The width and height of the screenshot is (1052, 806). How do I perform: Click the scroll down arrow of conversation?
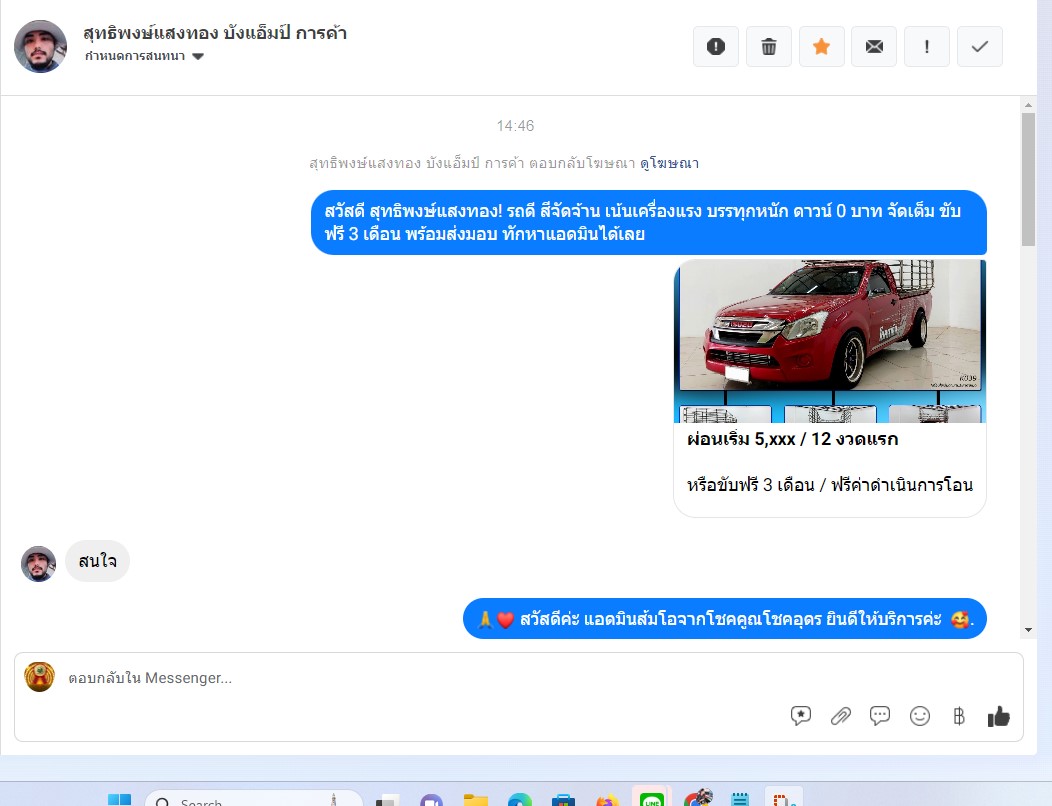tap(1028, 630)
